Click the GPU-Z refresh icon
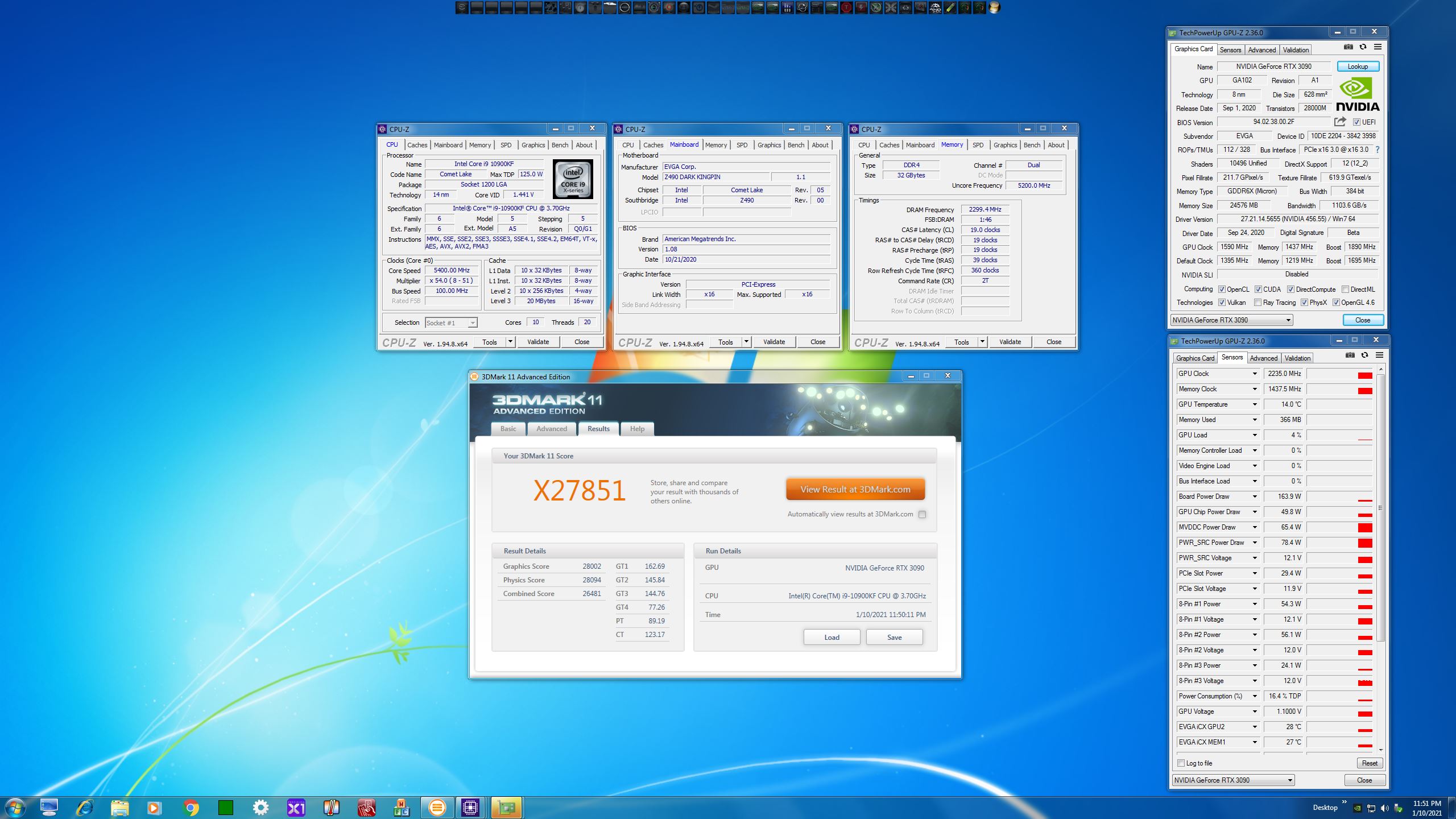 point(1363,47)
